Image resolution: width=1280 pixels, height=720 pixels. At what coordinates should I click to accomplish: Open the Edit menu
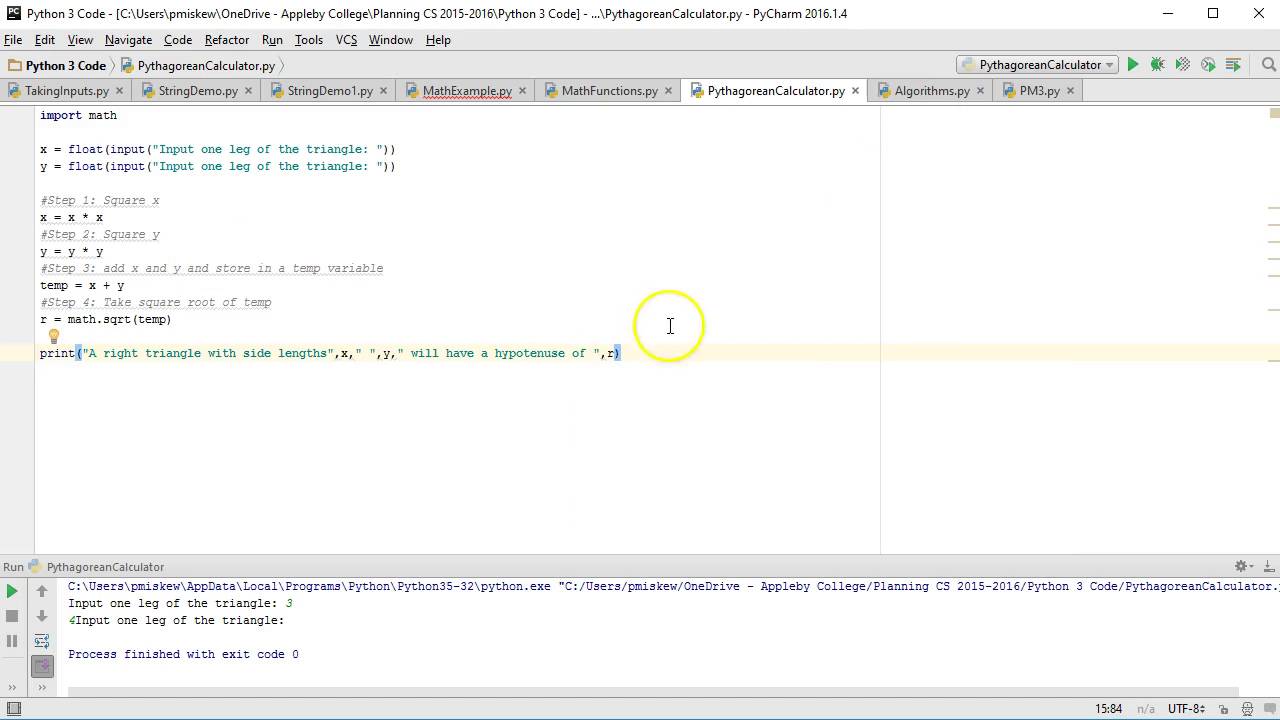(45, 40)
